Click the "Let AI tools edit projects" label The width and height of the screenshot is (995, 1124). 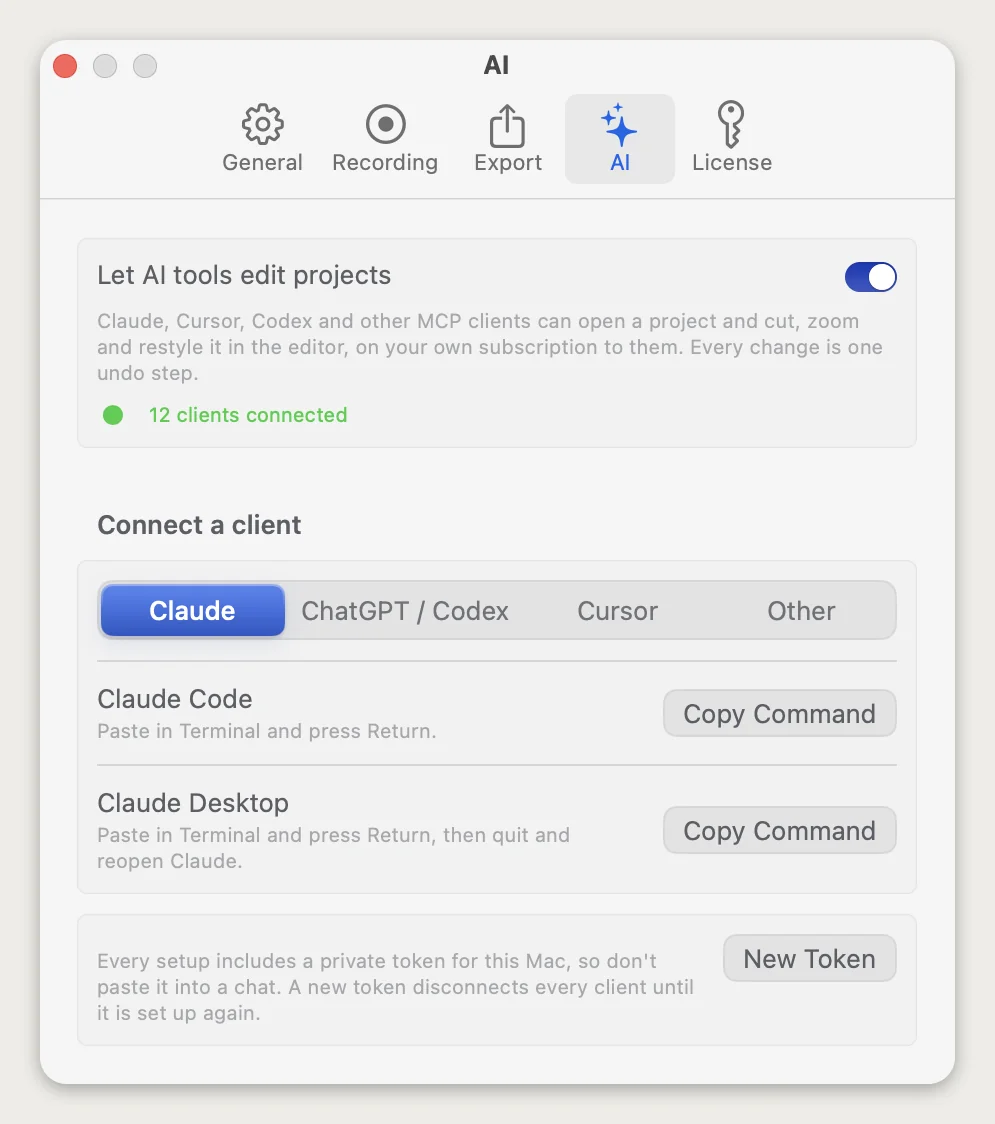coord(244,275)
